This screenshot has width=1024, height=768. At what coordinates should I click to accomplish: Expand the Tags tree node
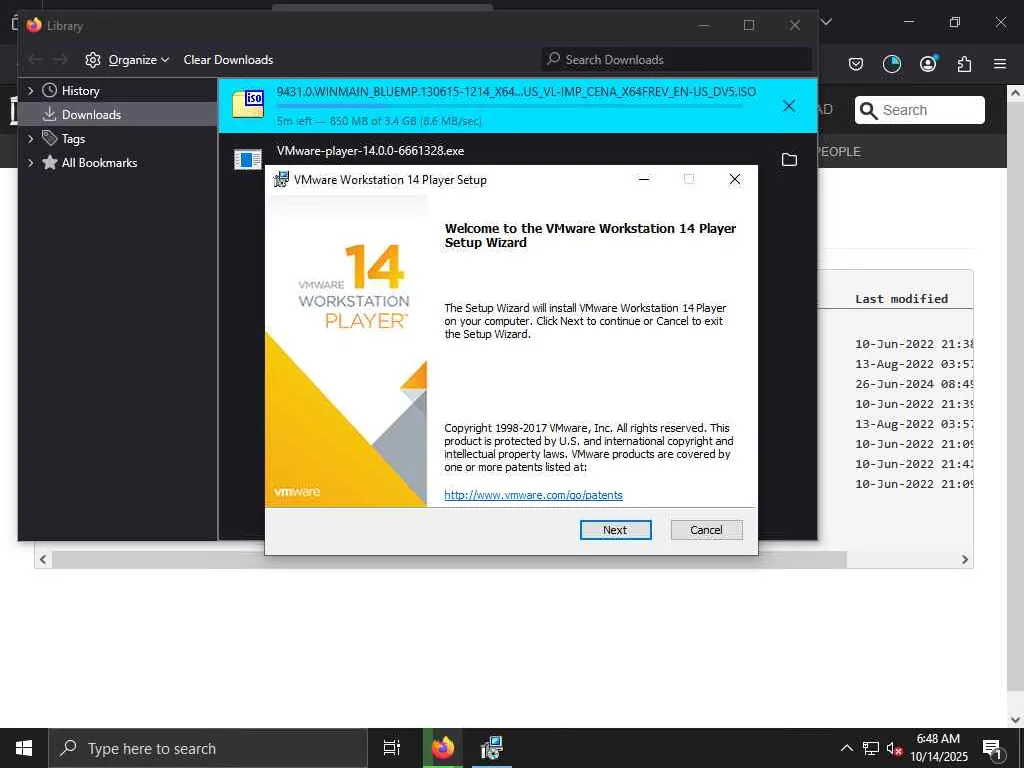tap(31, 138)
